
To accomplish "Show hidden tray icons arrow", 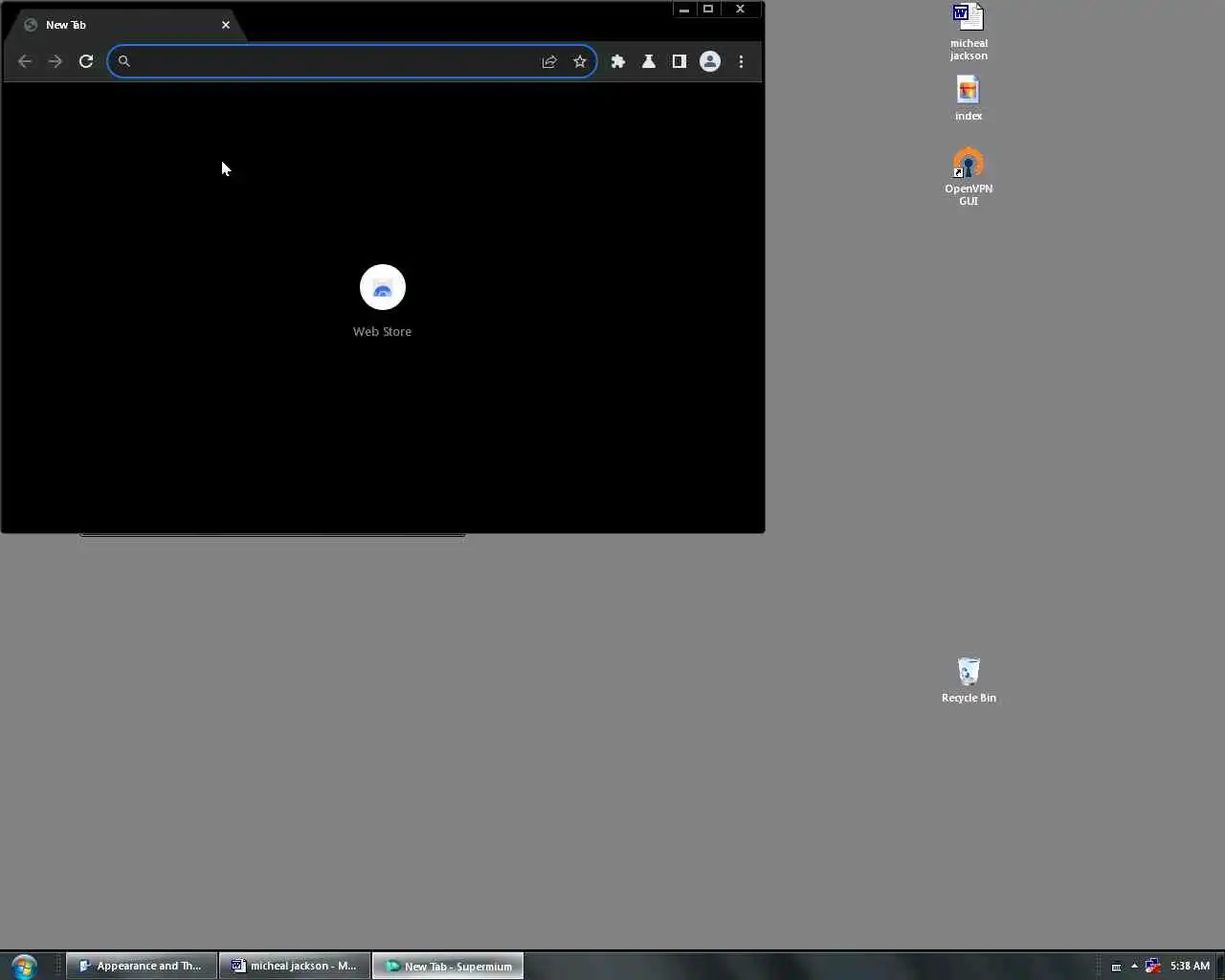I will (1134, 966).
